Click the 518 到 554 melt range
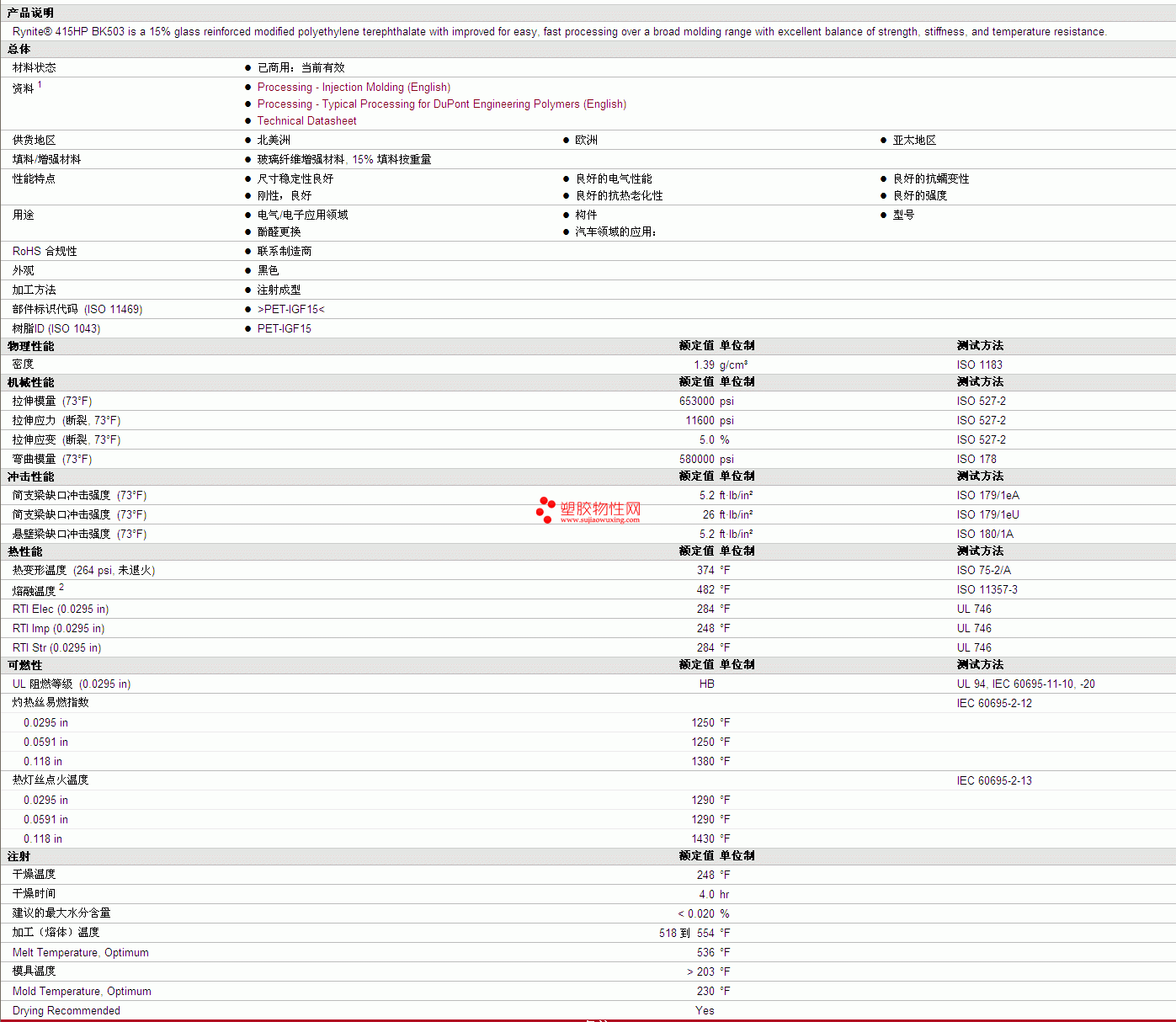This screenshot has height=1022, width=1176. pos(687,934)
